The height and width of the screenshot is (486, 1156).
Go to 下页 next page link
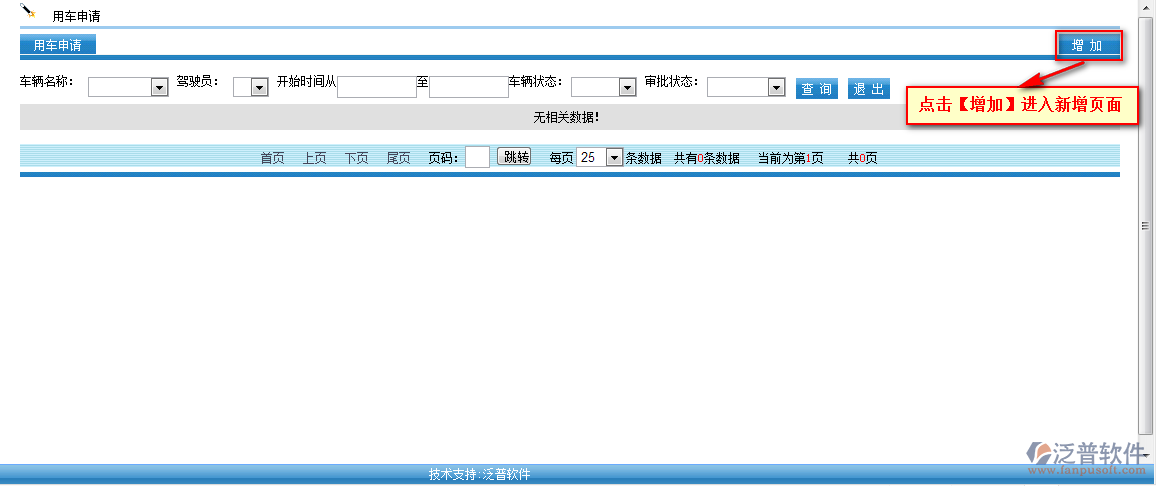pos(356,158)
